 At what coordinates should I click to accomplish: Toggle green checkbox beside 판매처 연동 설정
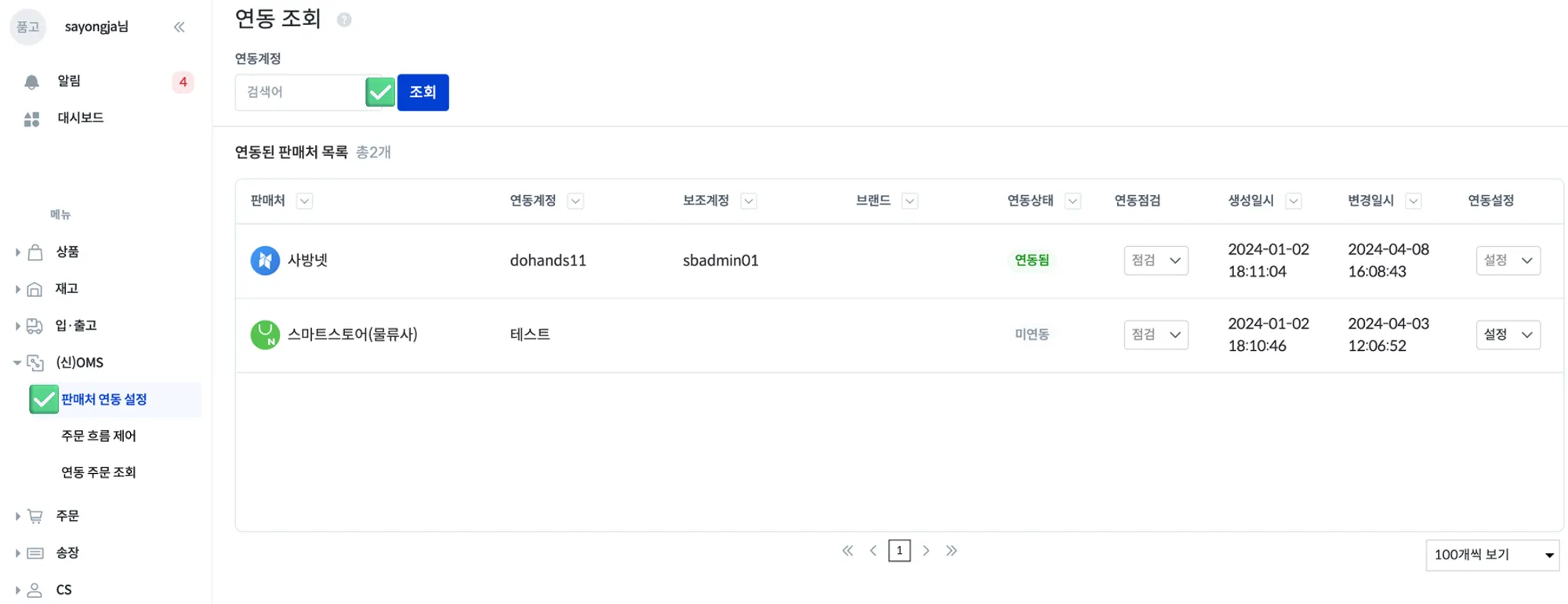44,400
